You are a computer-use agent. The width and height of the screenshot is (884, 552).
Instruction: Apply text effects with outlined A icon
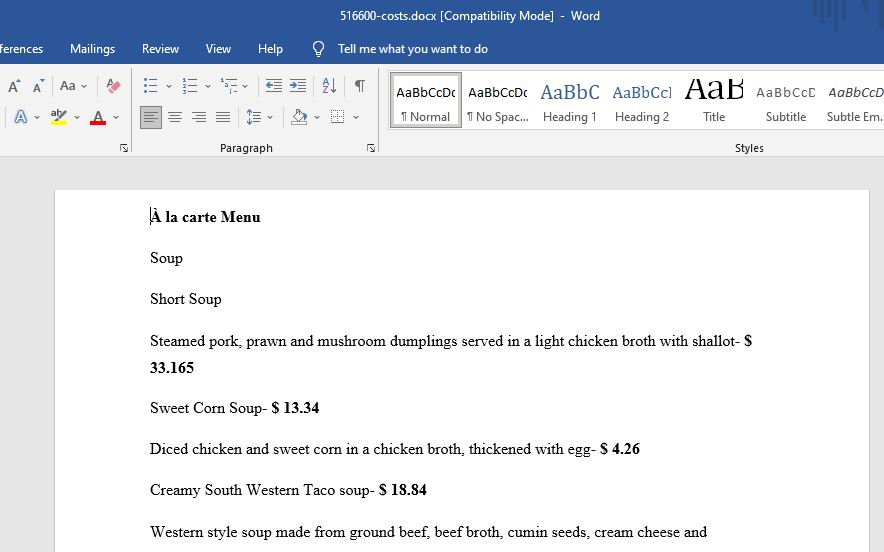tap(20, 117)
